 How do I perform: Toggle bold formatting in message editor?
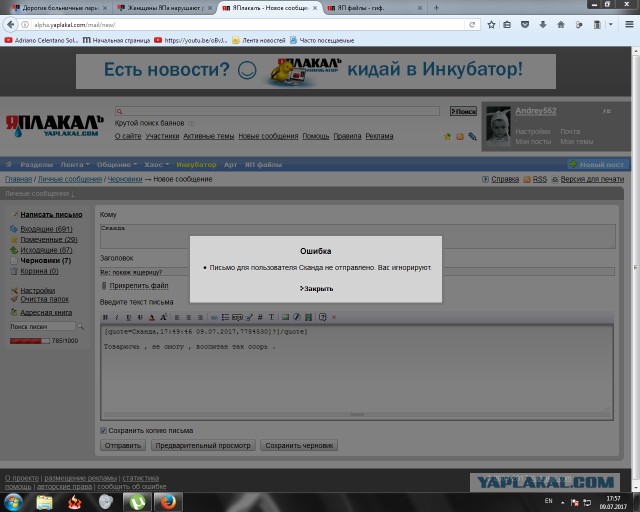[x=105, y=317]
